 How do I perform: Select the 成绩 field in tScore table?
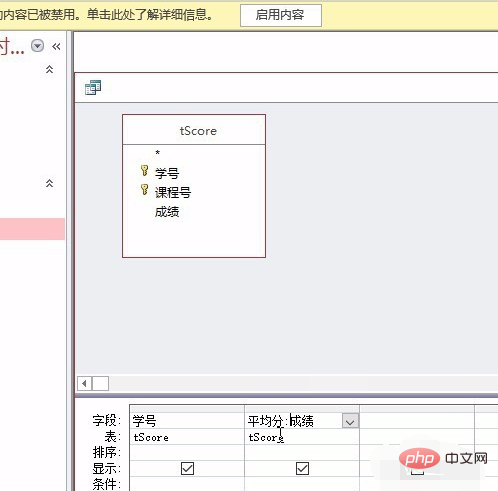pyautogui.click(x=167, y=212)
